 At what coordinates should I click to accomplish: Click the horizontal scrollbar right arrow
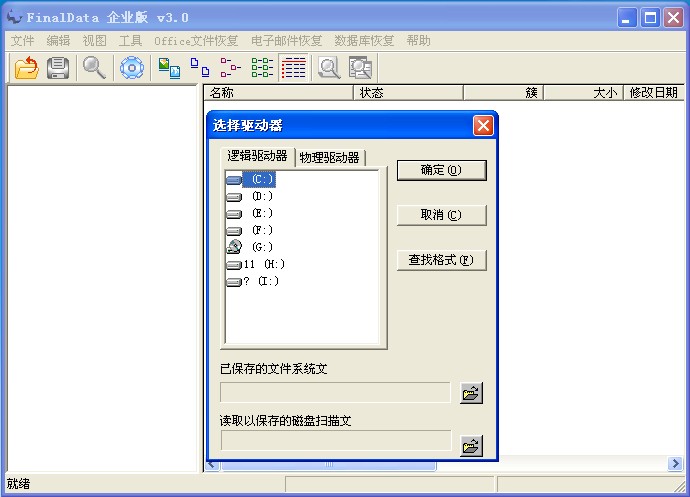pos(675,463)
